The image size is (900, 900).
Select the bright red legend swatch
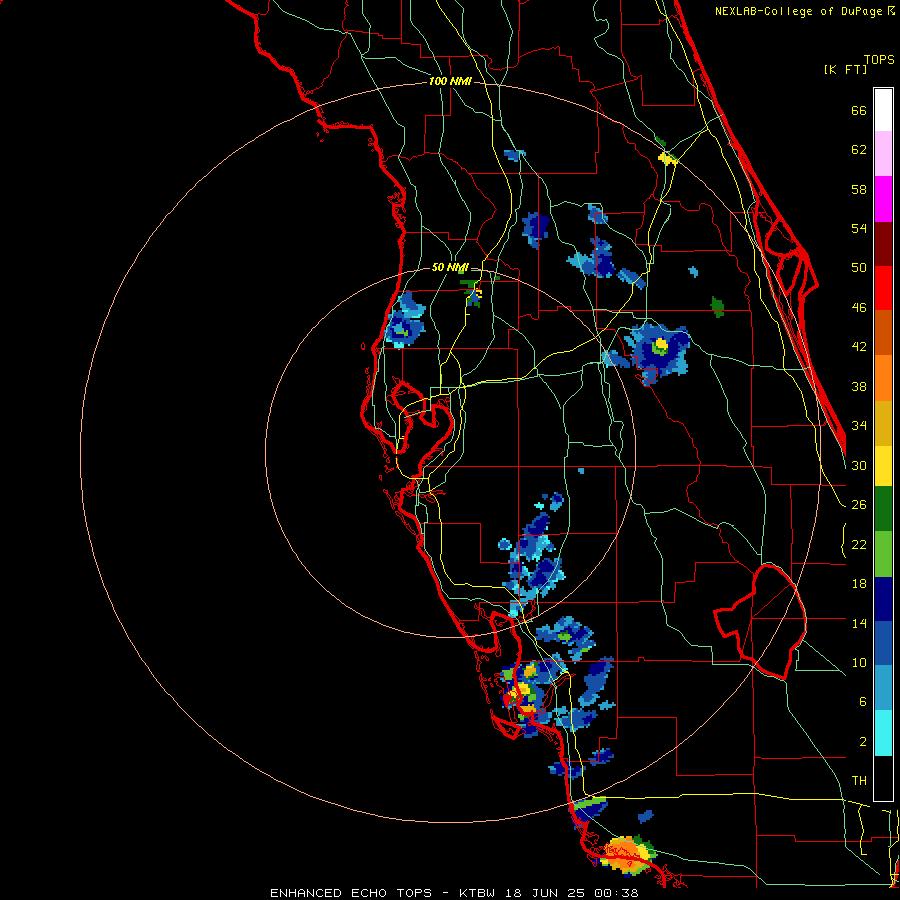pyautogui.click(x=883, y=288)
